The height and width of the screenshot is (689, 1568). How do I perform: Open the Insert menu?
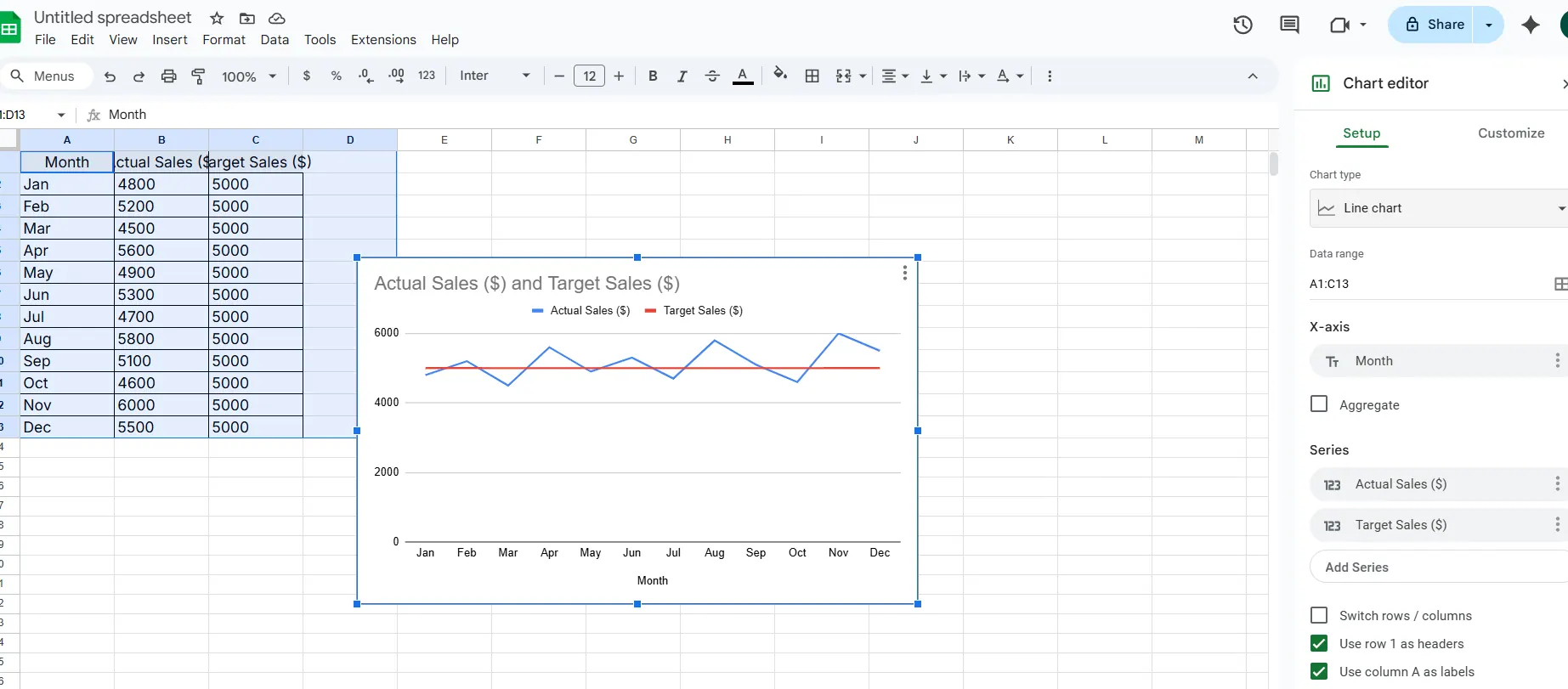[169, 40]
